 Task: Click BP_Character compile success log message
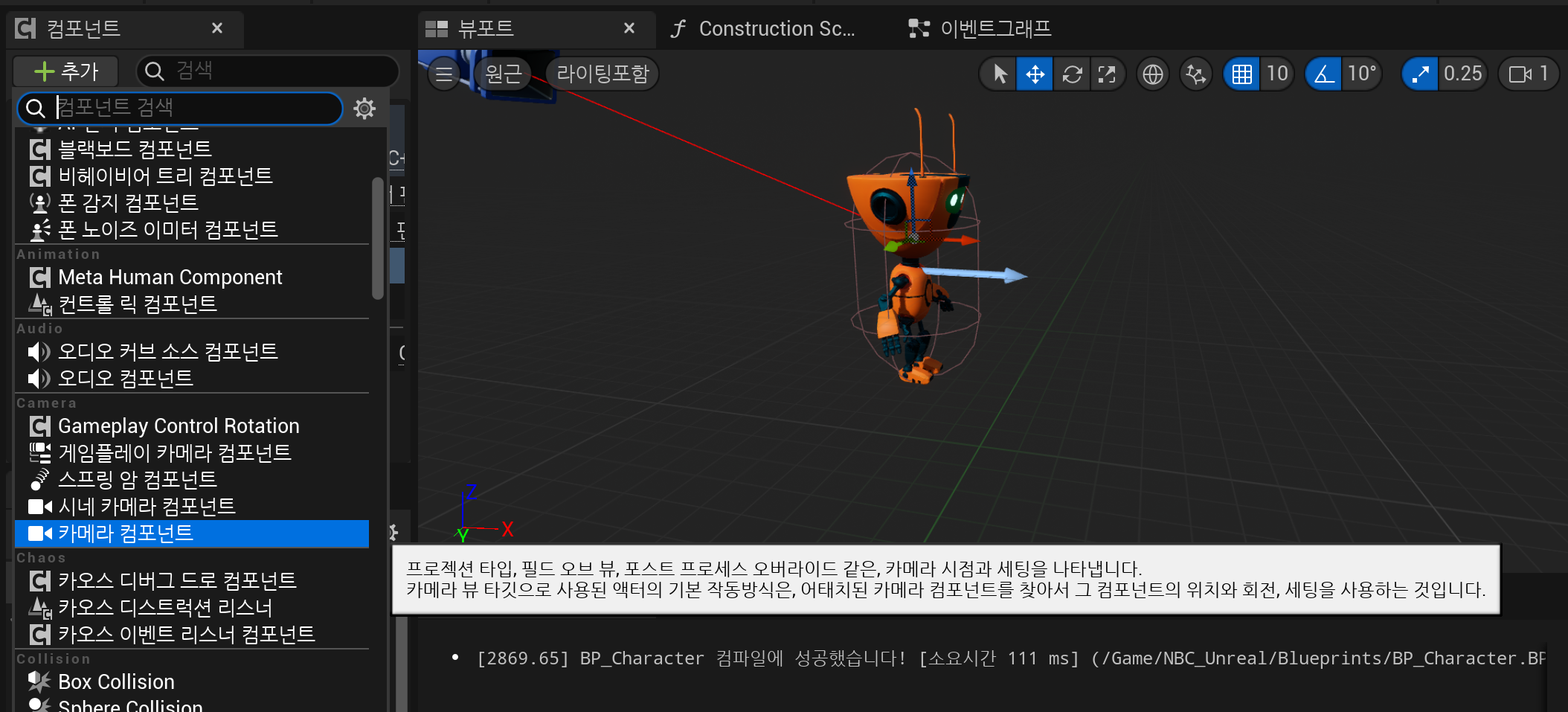(1010, 658)
